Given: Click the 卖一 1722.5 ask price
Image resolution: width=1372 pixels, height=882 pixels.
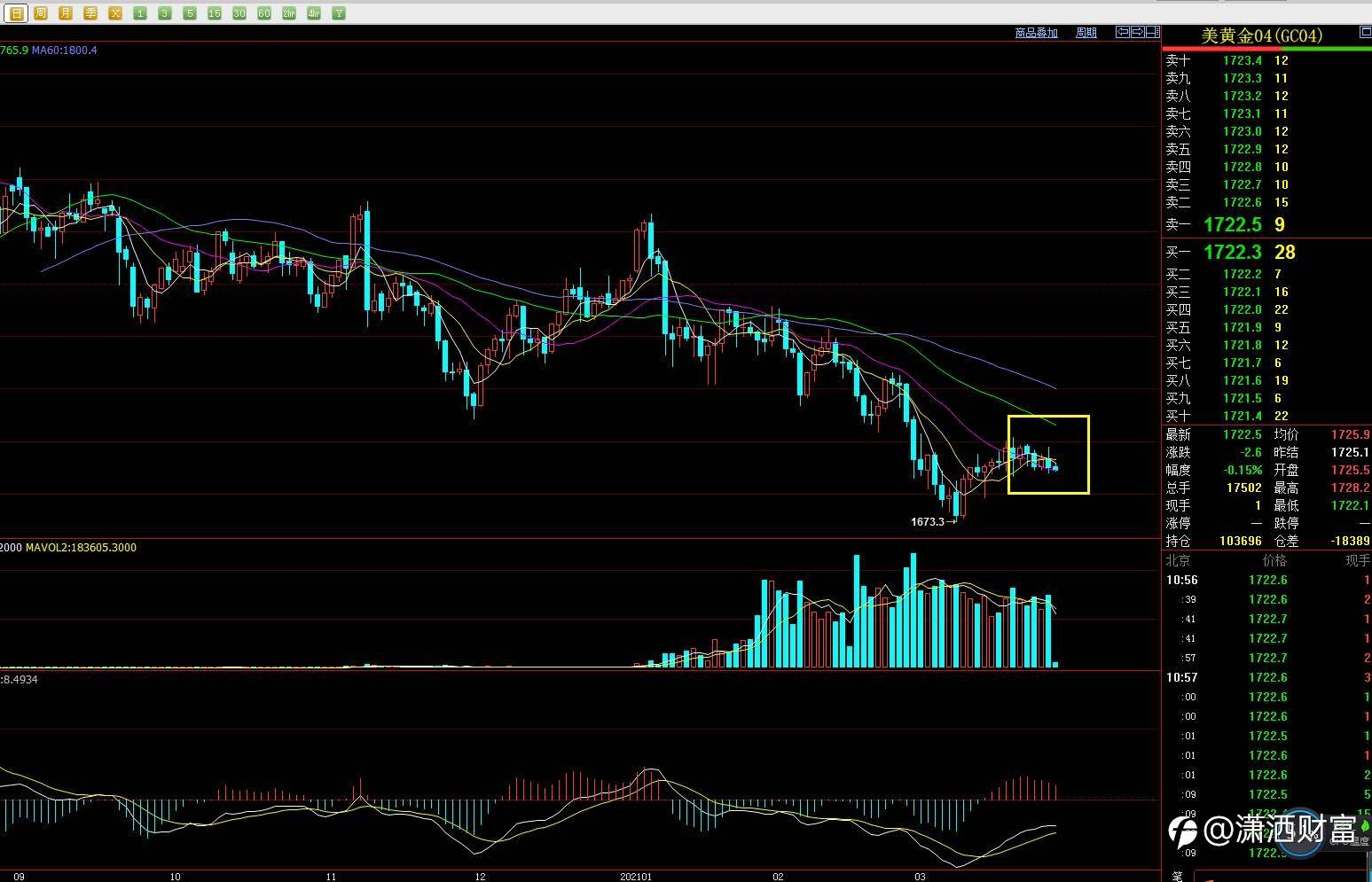Looking at the screenshot, I should pyautogui.click(x=1233, y=224).
